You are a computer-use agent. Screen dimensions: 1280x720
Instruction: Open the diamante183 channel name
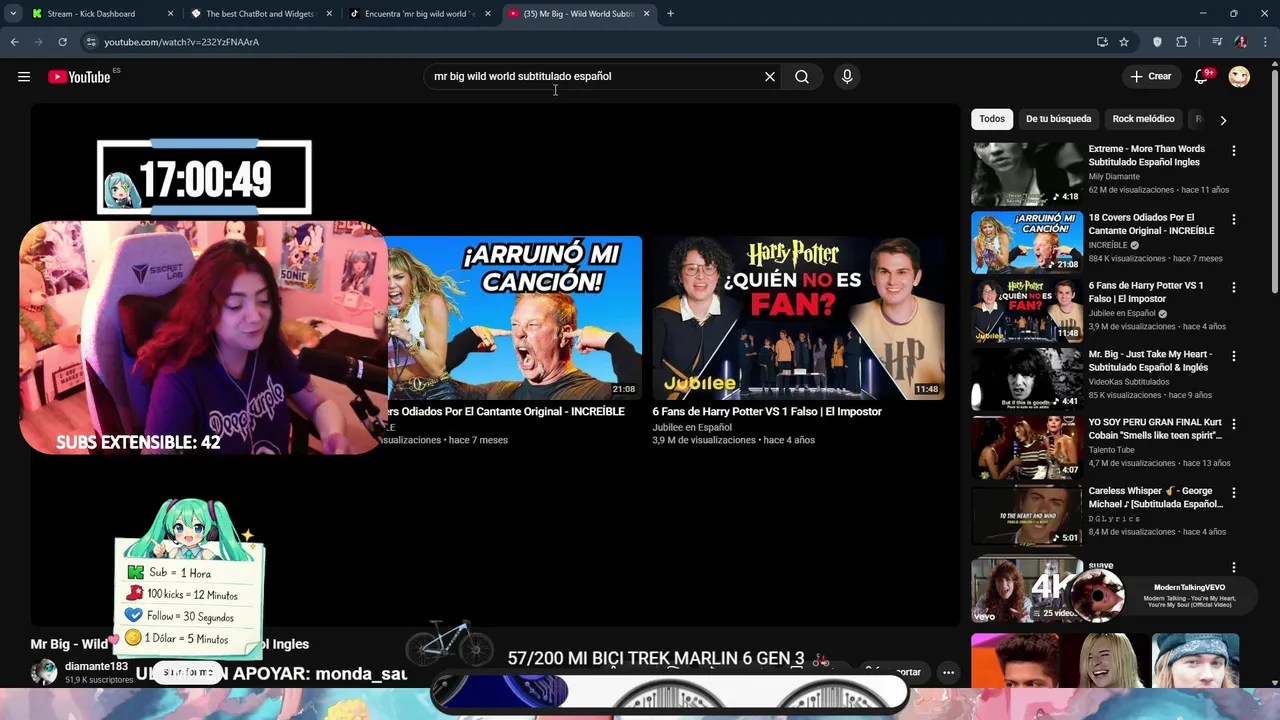(96, 666)
